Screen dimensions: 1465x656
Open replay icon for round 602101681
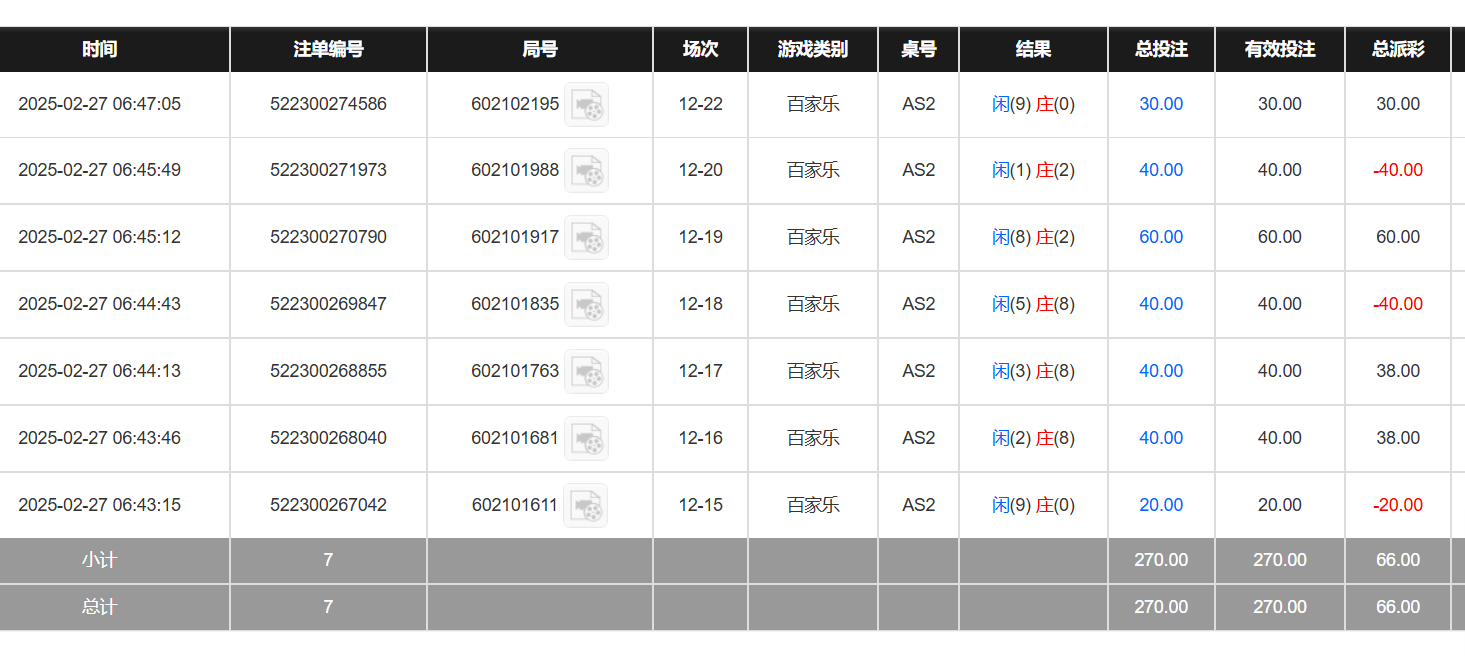tap(586, 439)
